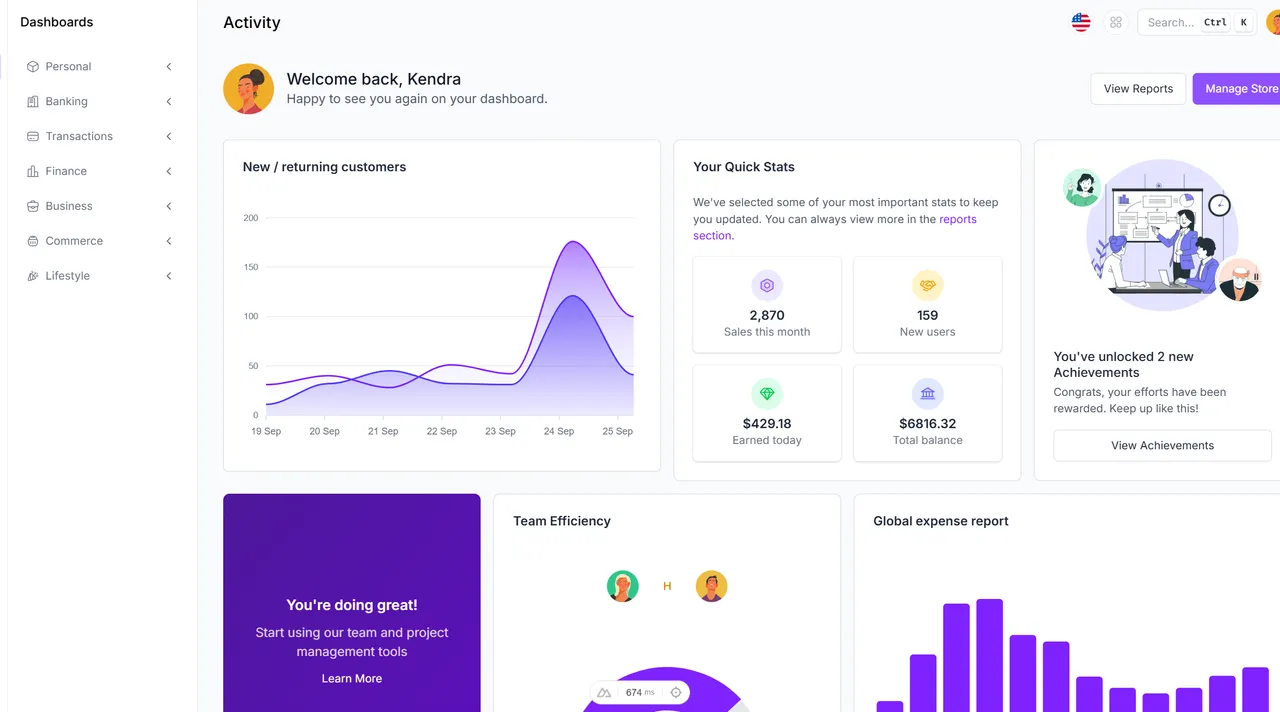Click the View Achievements button
The height and width of the screenshot is (712, 1280).
(x=1162, y=445)
